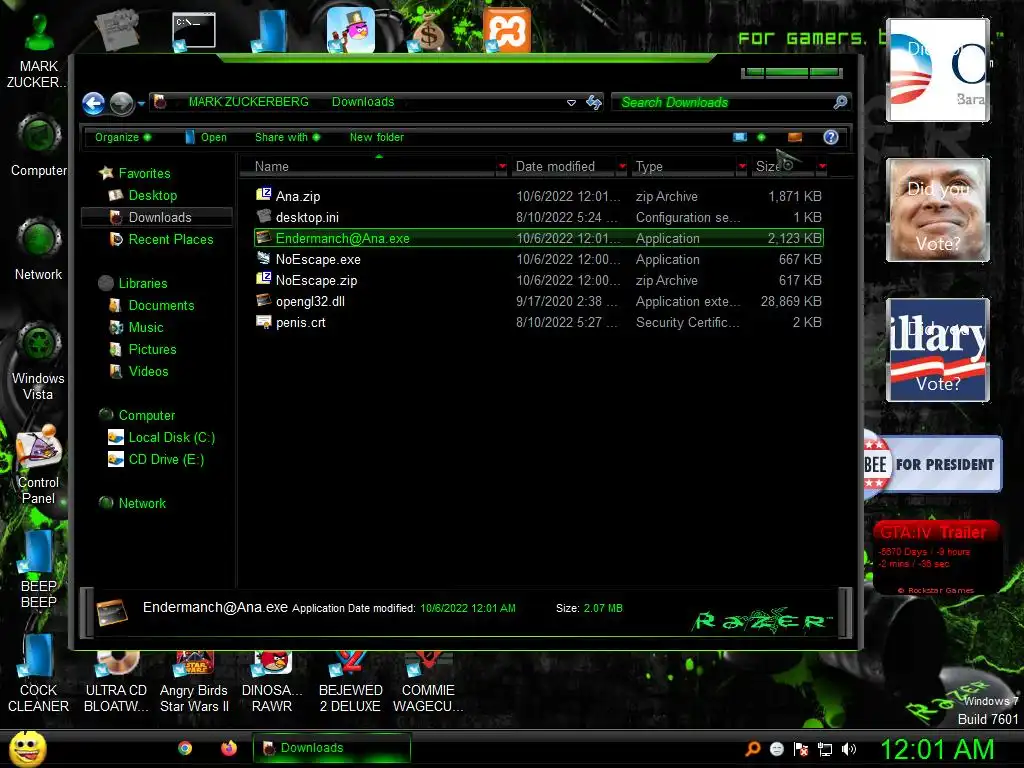Sort by the Type column header
Image resolution: width=1024 pixels, height=768 pixels.
(x=684, y=167)
